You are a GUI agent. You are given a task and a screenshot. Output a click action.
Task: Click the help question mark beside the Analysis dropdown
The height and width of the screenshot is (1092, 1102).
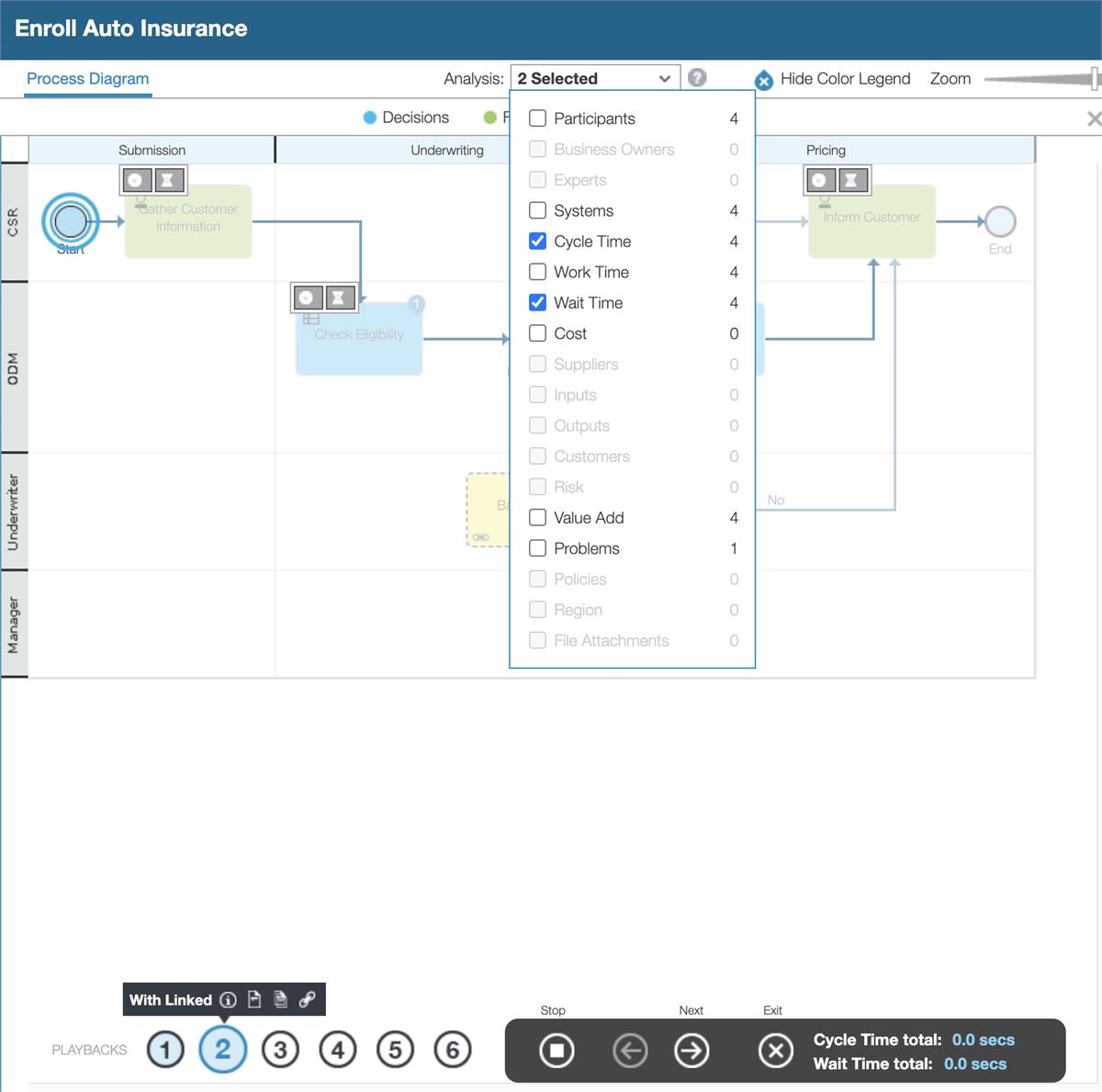coord(697,78)
